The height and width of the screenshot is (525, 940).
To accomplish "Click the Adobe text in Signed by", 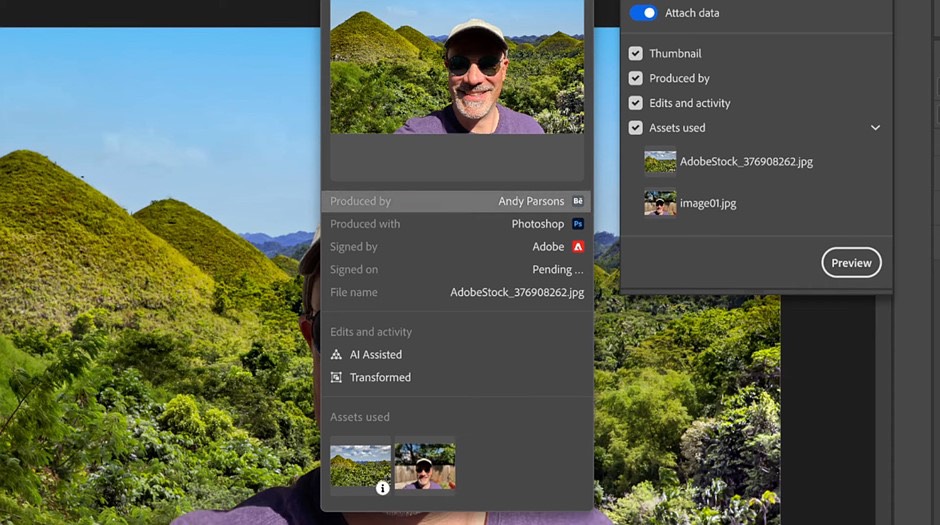I will pyautogui.click(x=548, y=246).
